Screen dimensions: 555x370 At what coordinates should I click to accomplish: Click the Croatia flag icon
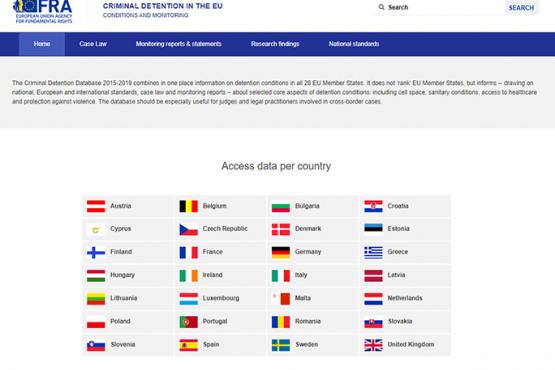click(373, 206)
